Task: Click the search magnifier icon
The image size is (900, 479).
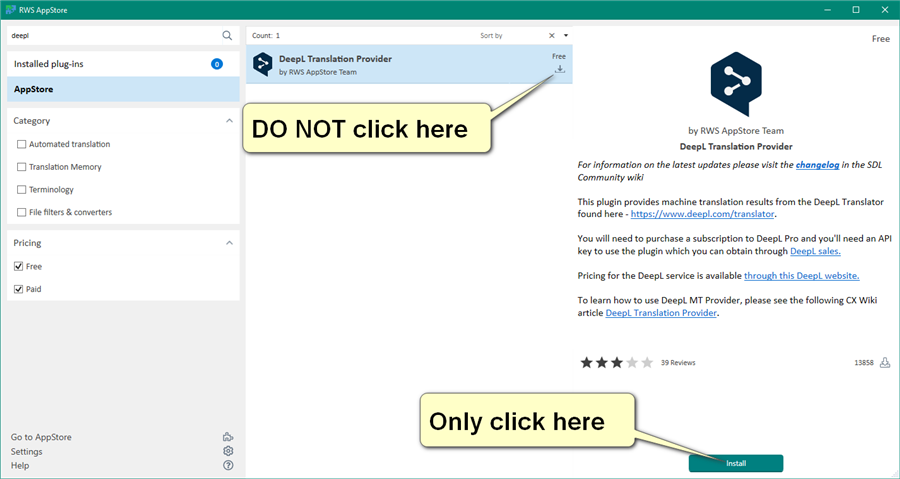Action: click(227, 35)
